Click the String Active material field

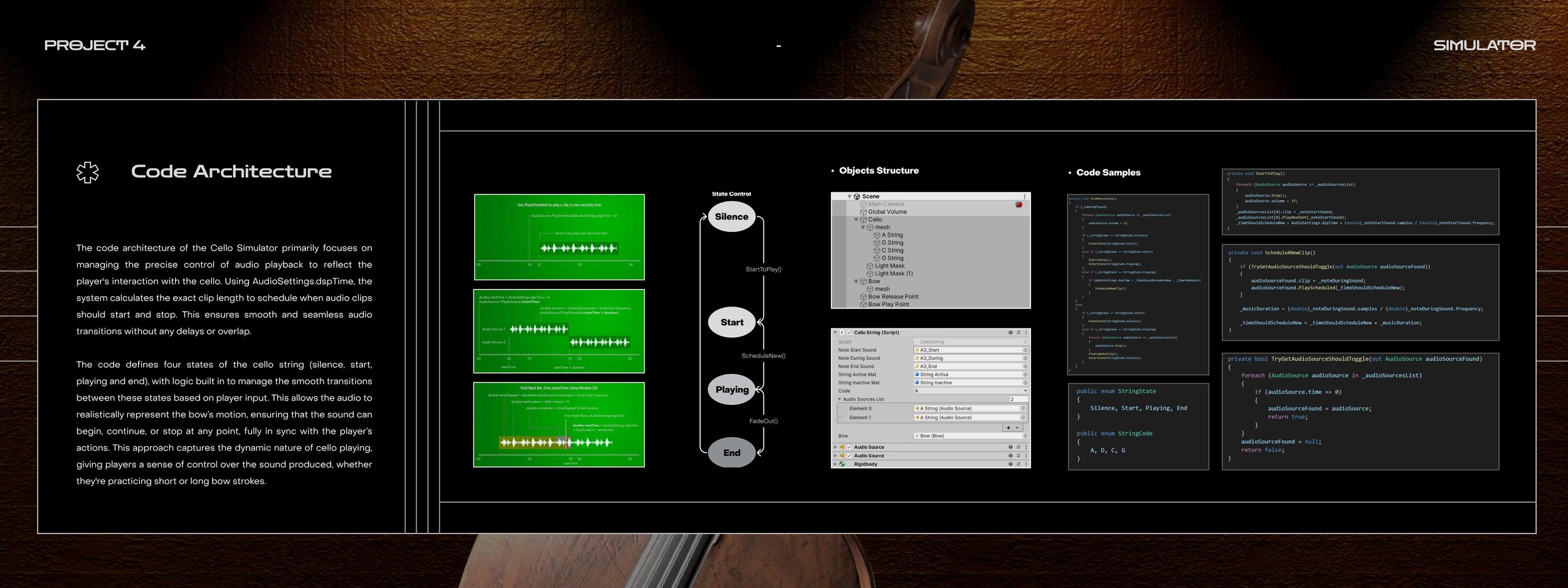971,374
